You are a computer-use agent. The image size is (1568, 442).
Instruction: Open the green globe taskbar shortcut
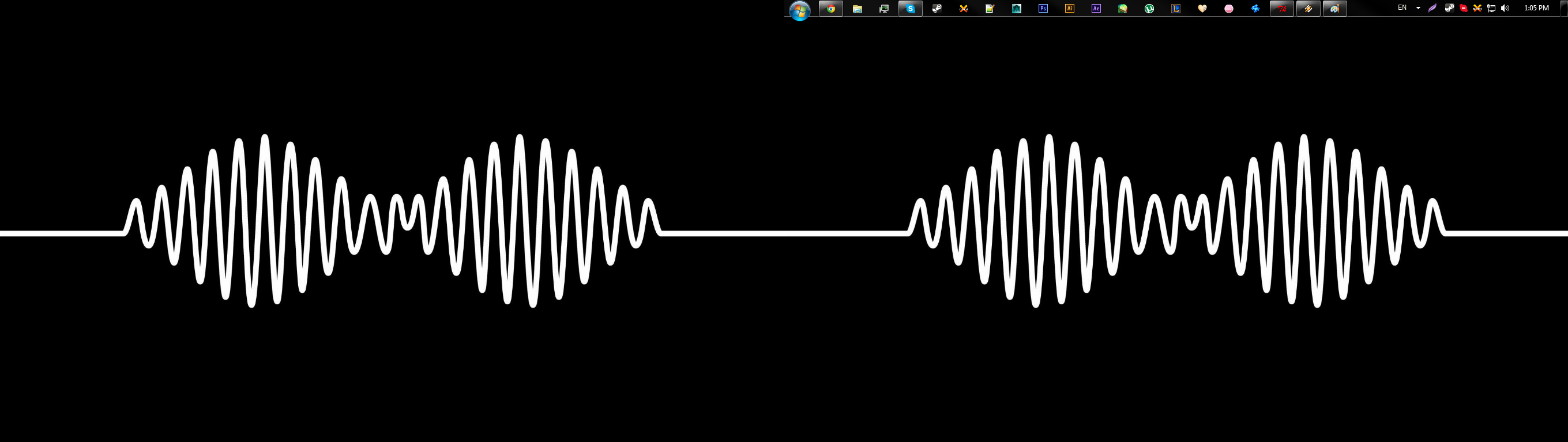[x=1122, y=9]
